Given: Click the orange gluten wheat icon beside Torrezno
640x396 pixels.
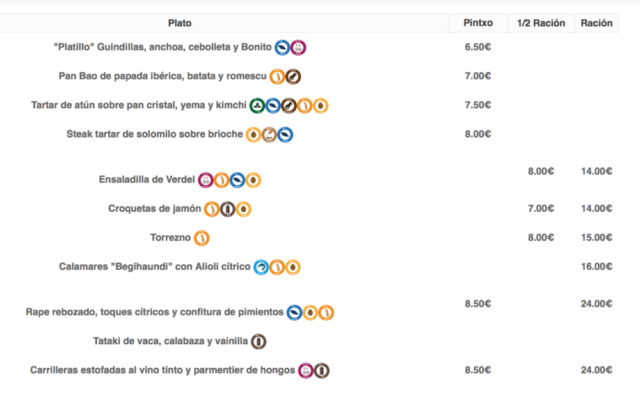Looking at the screenshot, I should [x=202, y=238].
